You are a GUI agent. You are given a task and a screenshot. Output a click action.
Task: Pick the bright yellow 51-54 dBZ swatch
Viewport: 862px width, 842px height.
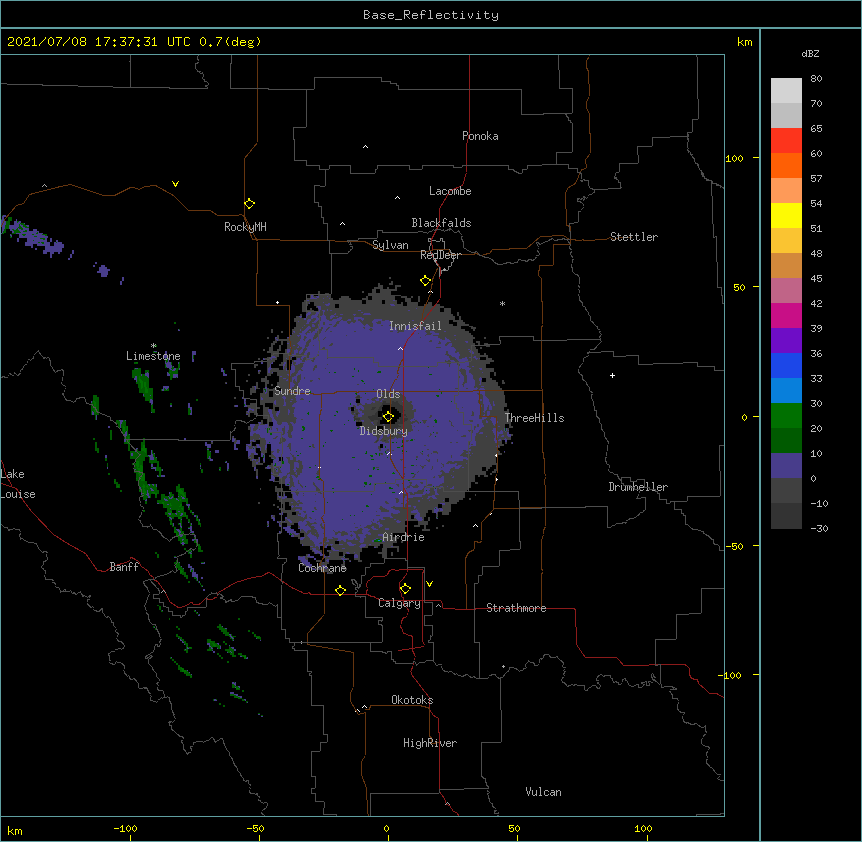(x=786, y=215)
